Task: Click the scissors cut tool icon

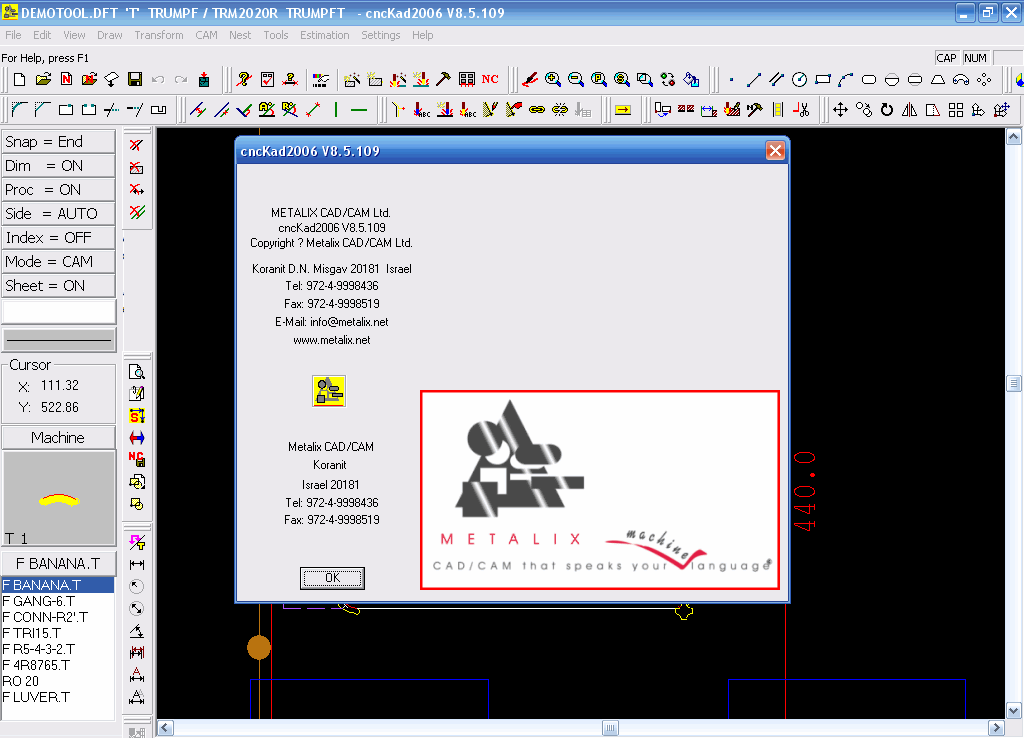Action: pyautogui.click(x=801, y=110)
